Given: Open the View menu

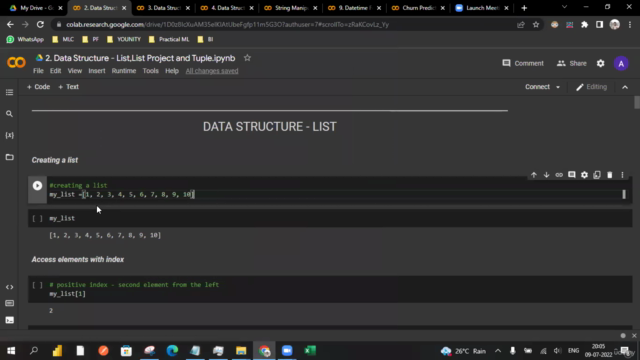Looking at the screenshot, I should (75, 71).
